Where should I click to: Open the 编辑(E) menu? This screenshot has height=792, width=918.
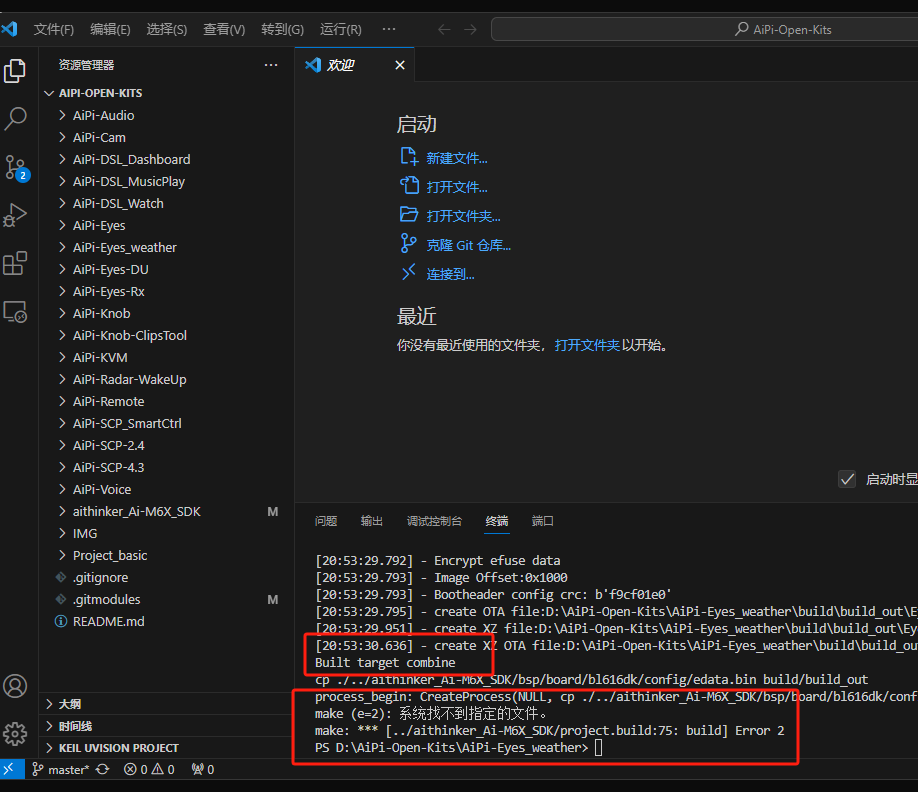tap(110, 29)
